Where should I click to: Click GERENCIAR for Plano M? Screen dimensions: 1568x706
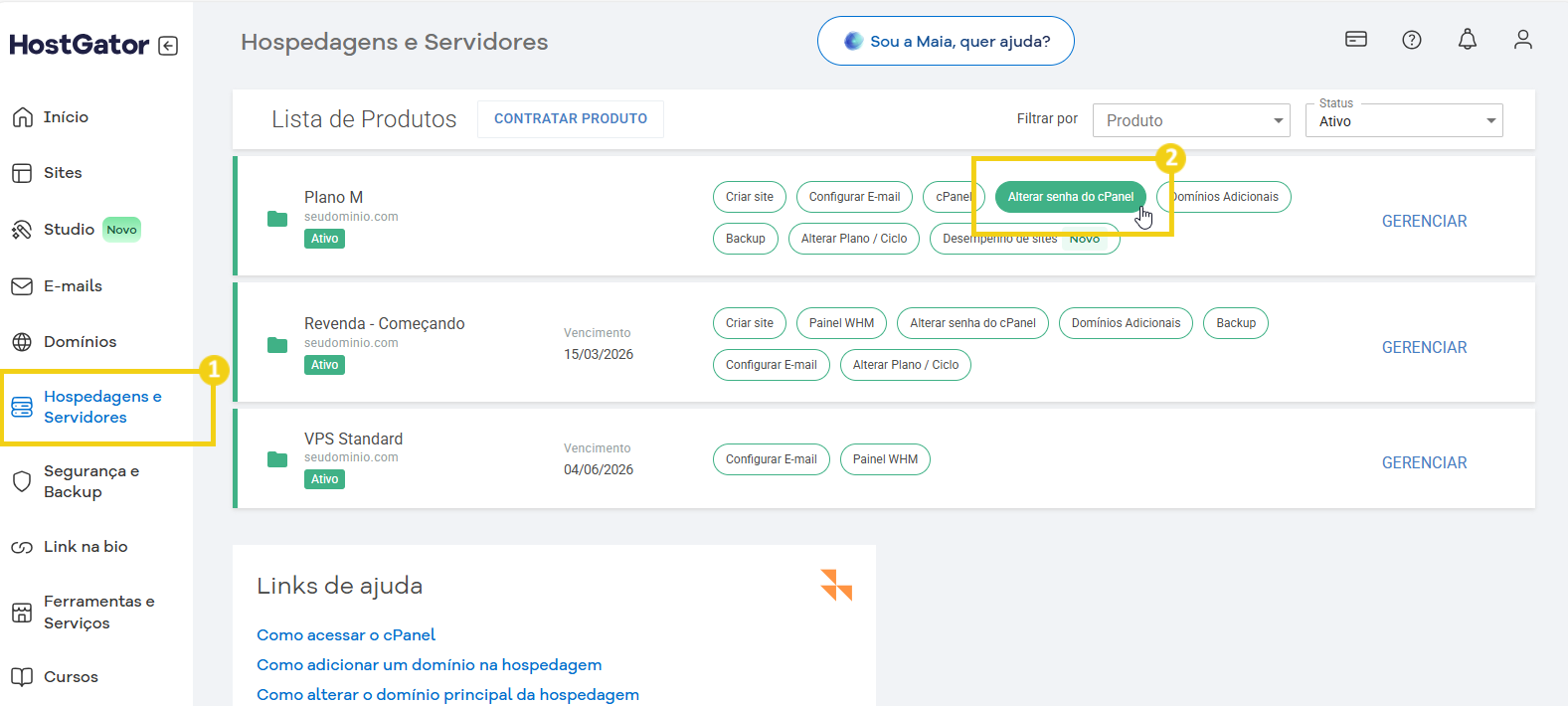(1424, 221)
